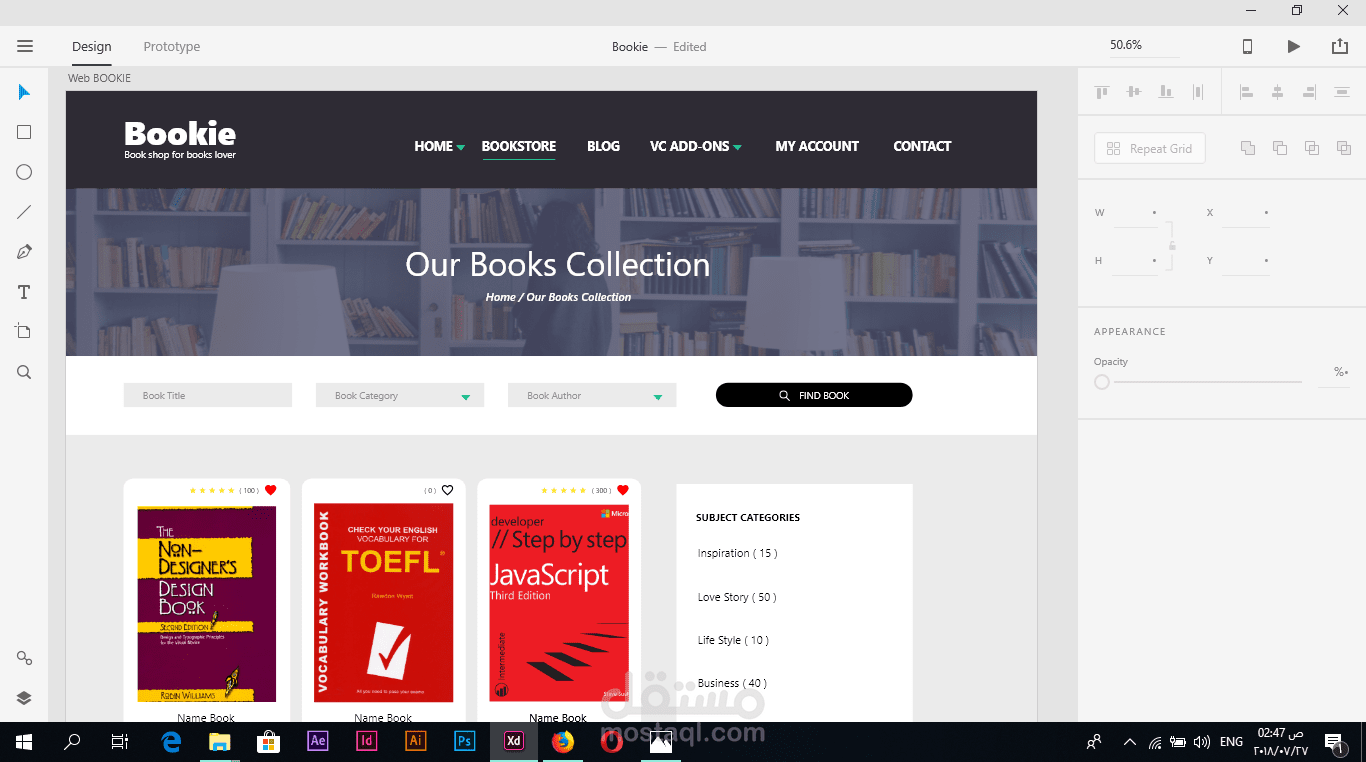Toggle the aspect ratio lock icon

pos(1172,245)
